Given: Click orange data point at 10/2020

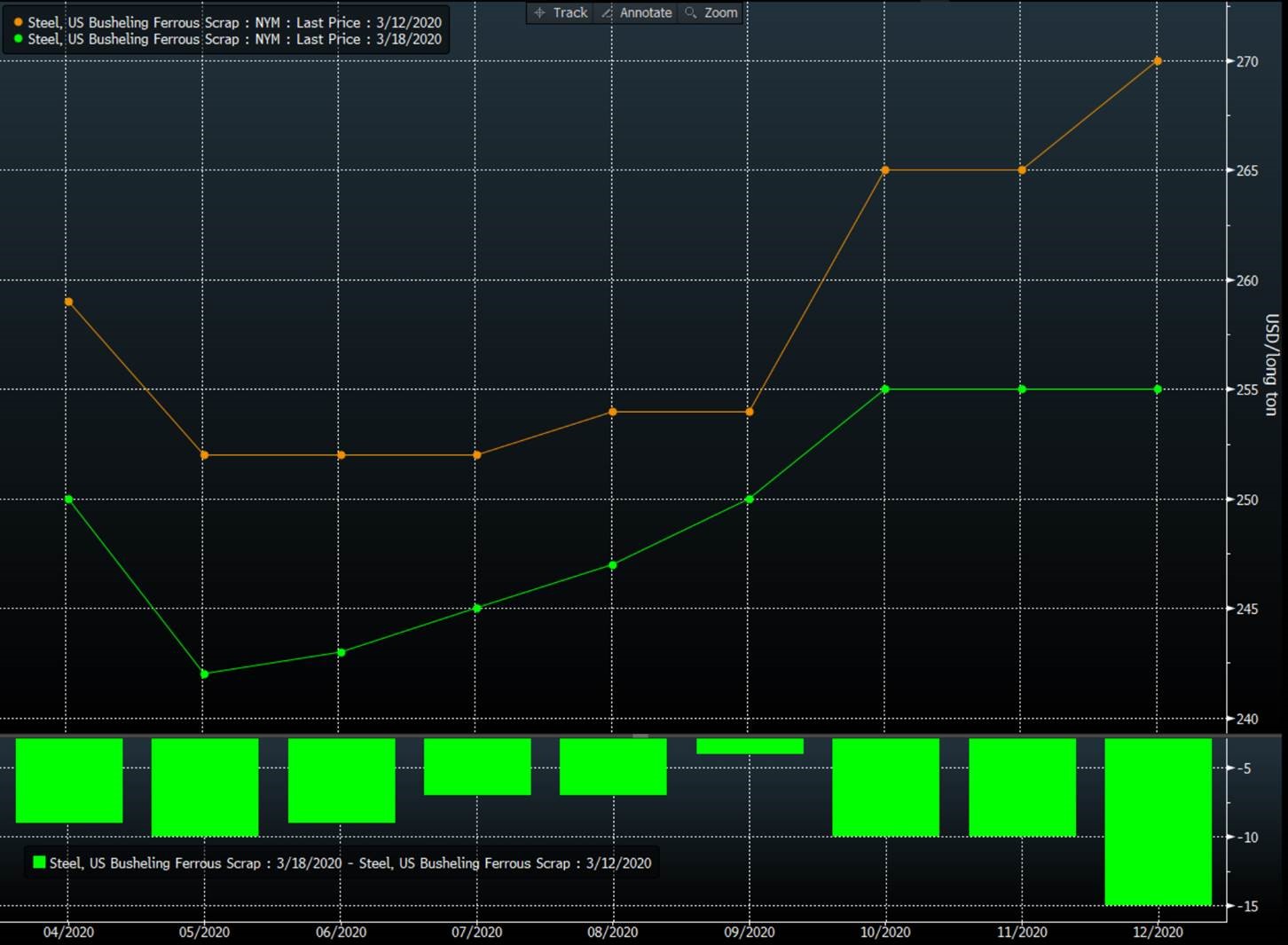Looking at the screenshot, I should pos(885,170).
